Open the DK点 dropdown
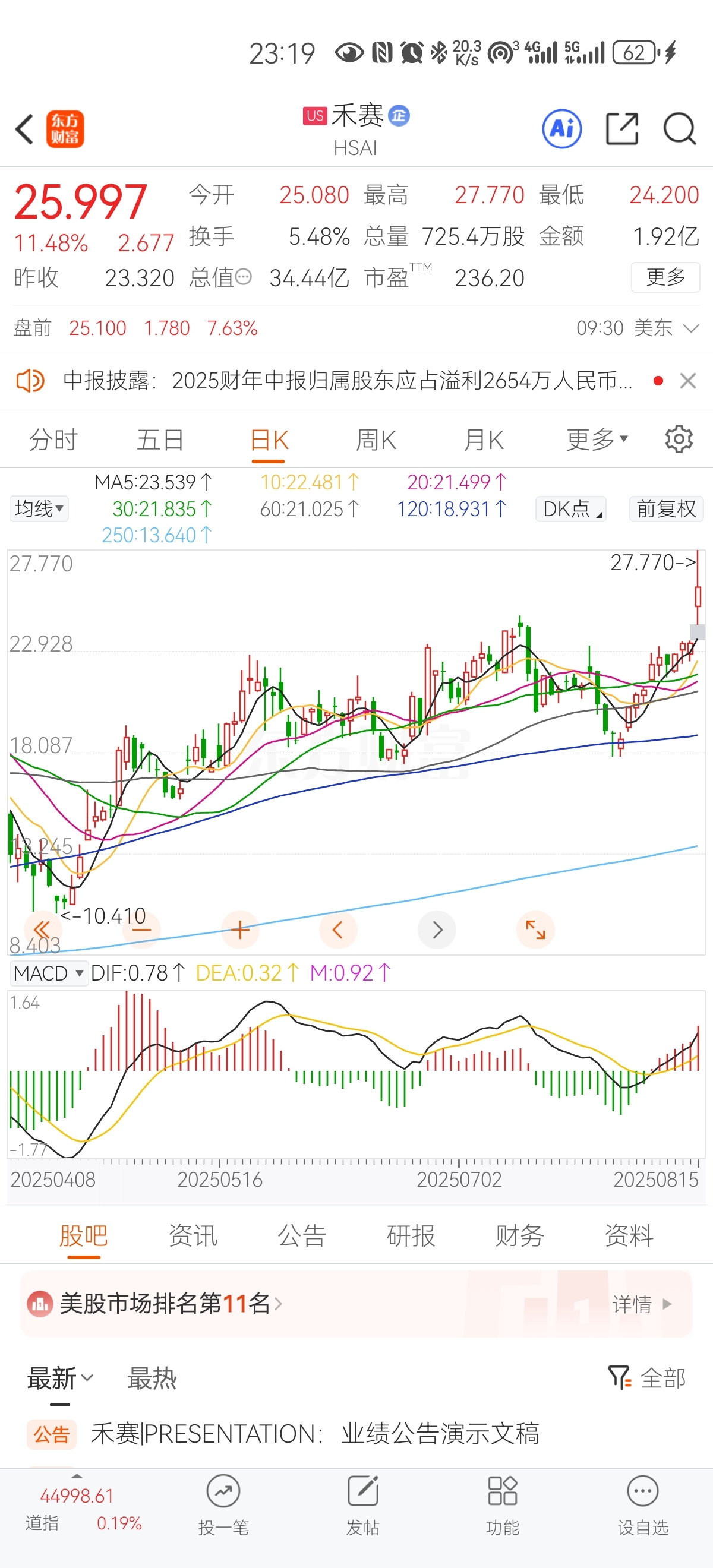Image resolution: width=713 pixels, height=1568 pixels. (x=570, y=508)
